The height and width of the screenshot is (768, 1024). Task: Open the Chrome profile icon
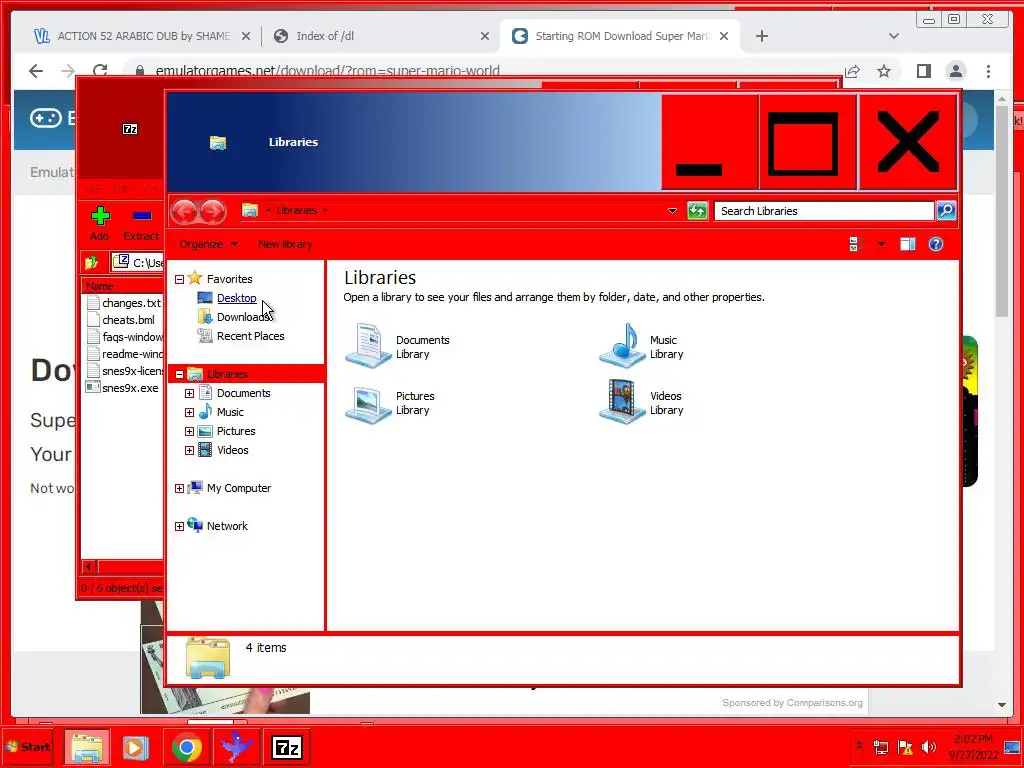(956, 71)
